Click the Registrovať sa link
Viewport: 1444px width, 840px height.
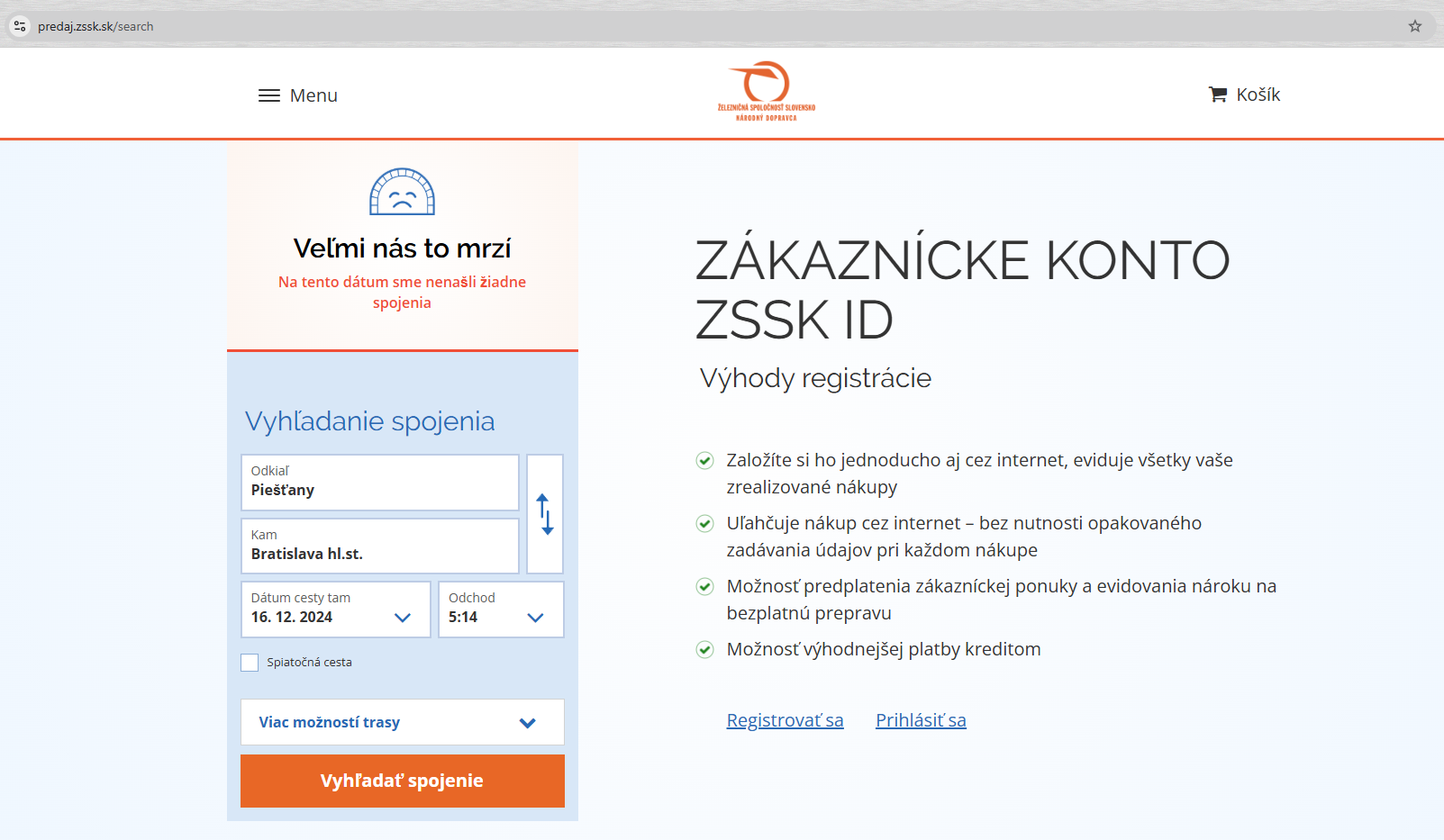(785, 720)
